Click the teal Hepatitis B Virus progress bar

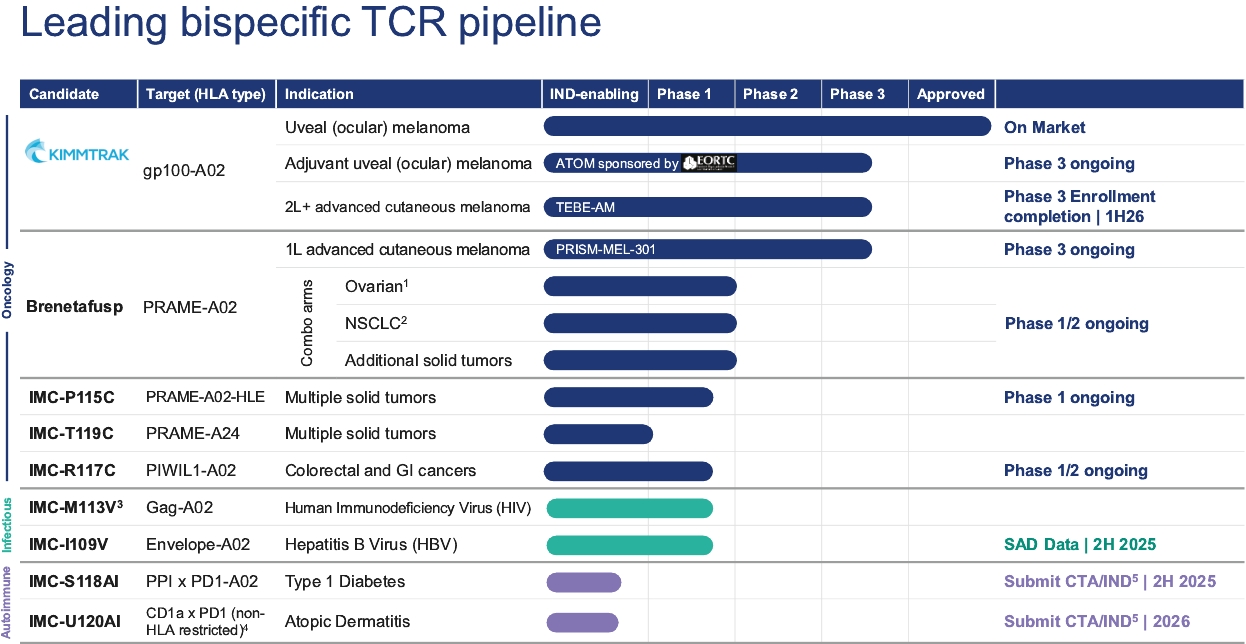[629, 545]
